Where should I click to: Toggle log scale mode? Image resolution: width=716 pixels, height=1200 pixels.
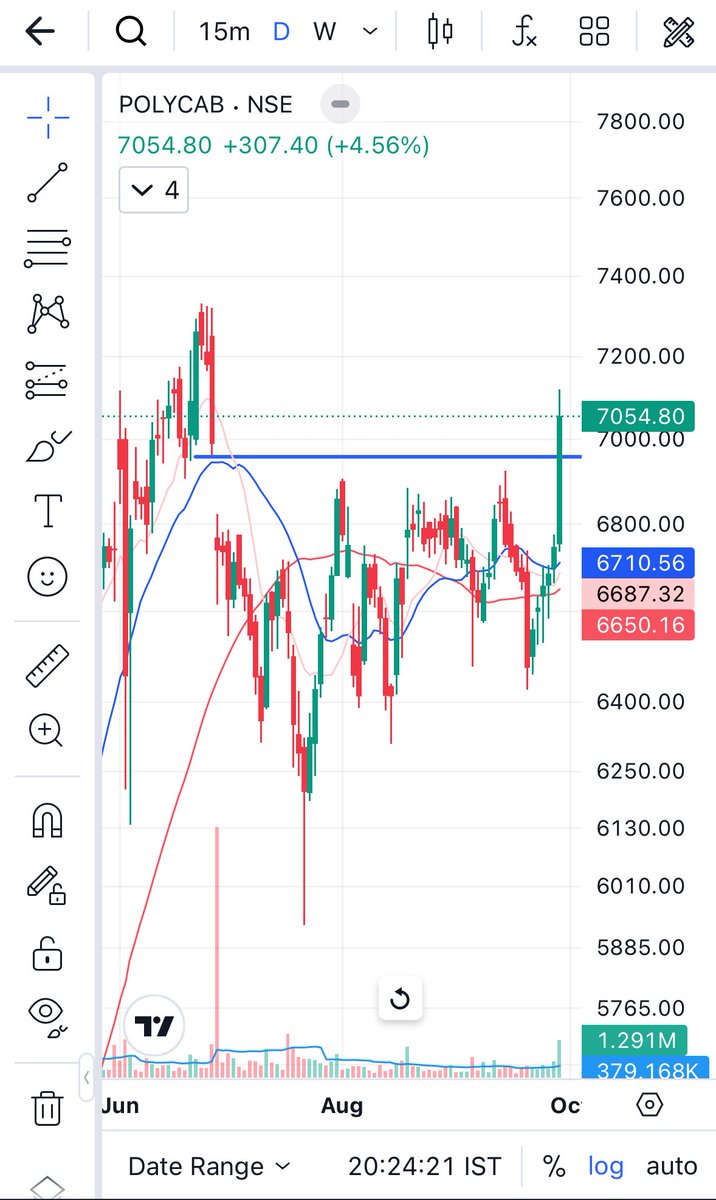606,1166
